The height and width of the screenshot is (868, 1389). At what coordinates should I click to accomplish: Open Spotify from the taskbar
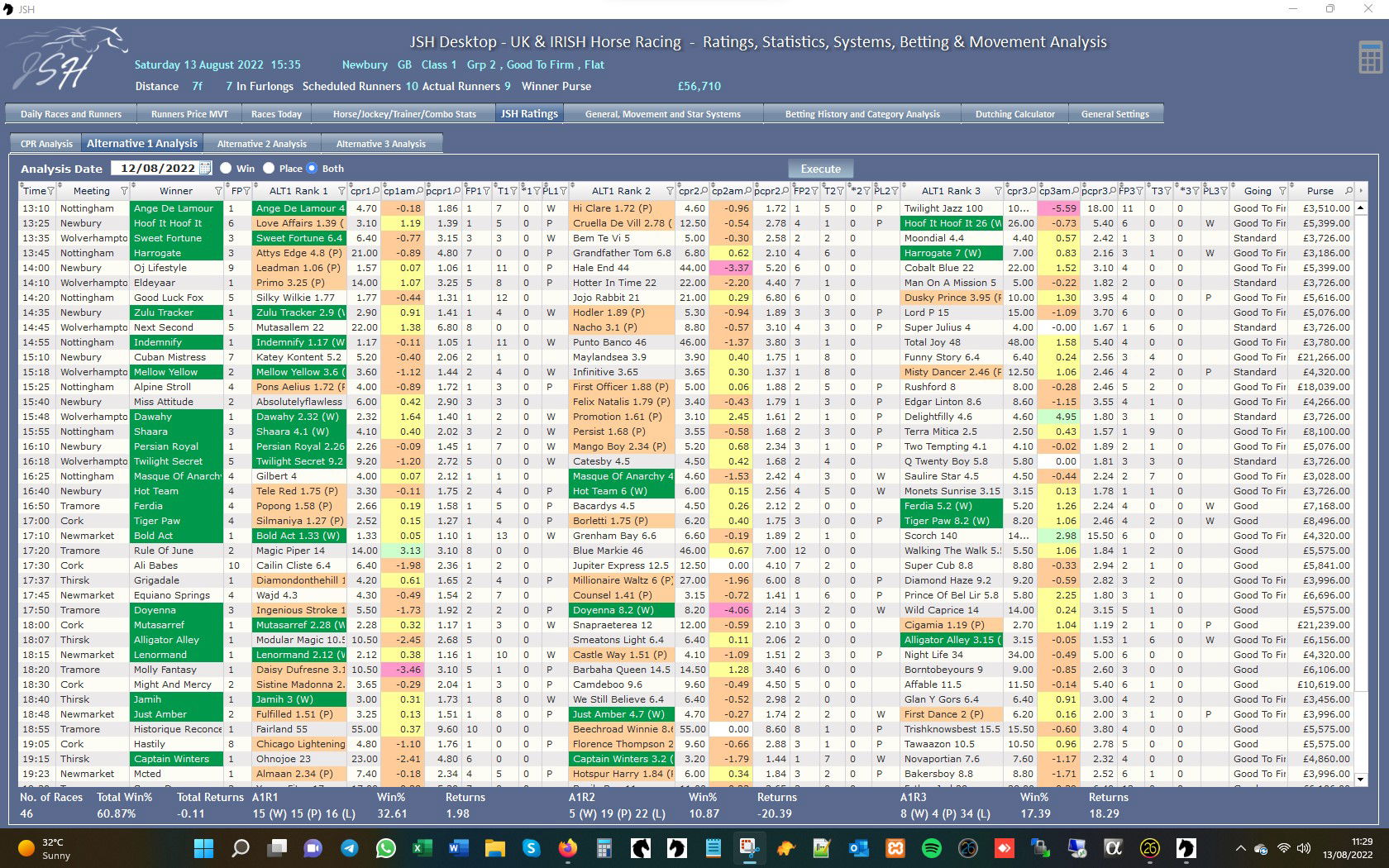(x=931, y=848)
